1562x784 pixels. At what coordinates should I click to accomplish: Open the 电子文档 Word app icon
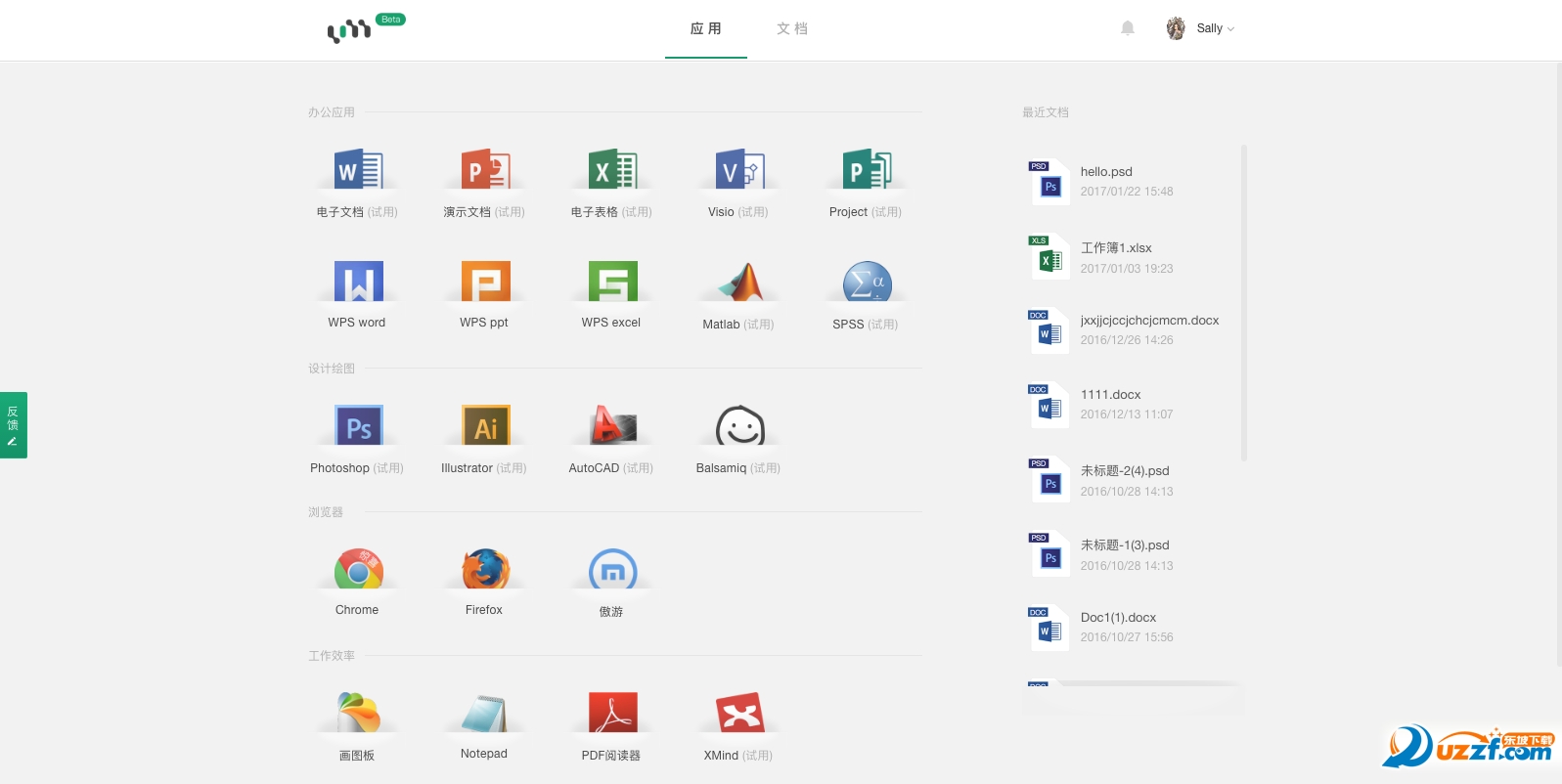click(x=358, y=169)
